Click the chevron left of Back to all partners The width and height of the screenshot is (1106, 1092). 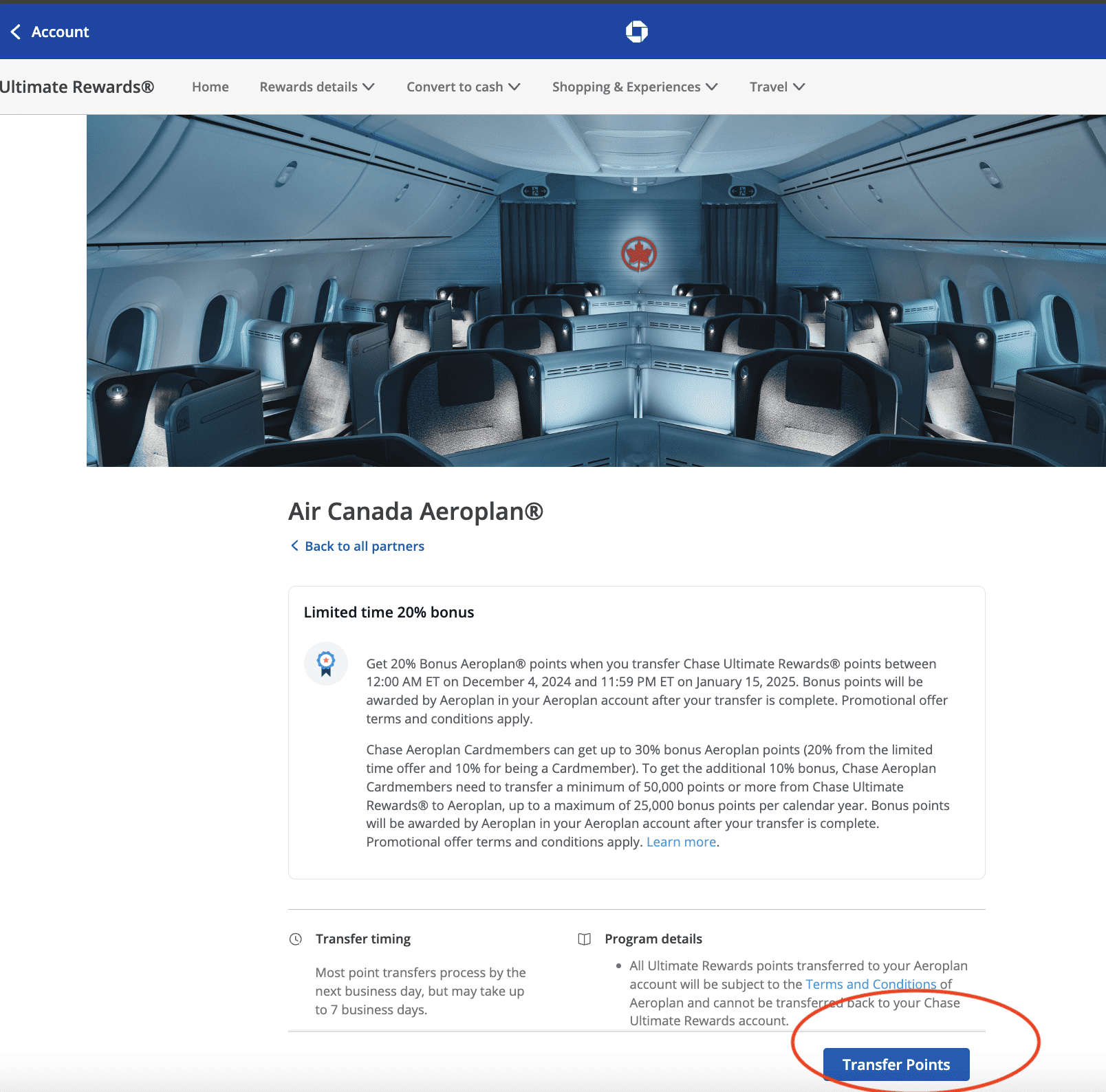(x=294, y=546)
